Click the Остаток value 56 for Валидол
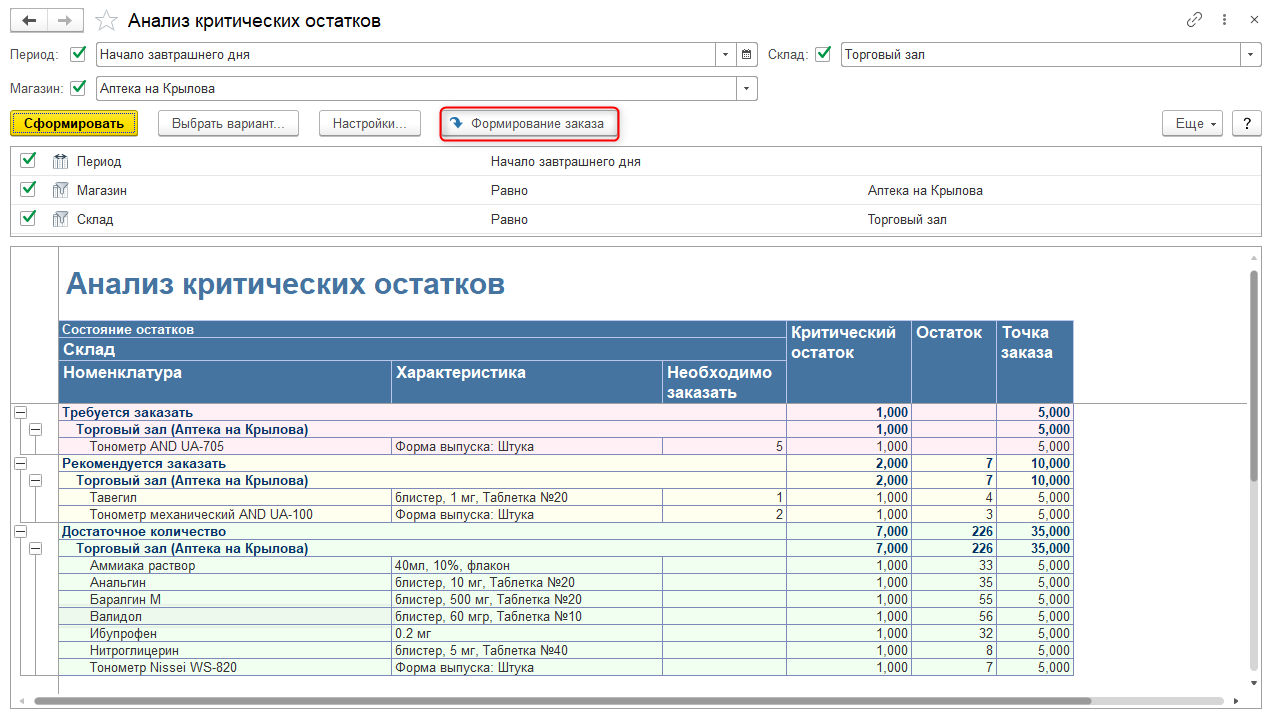The width and height of the screenshot is (1270, 717). click(954, 616)
